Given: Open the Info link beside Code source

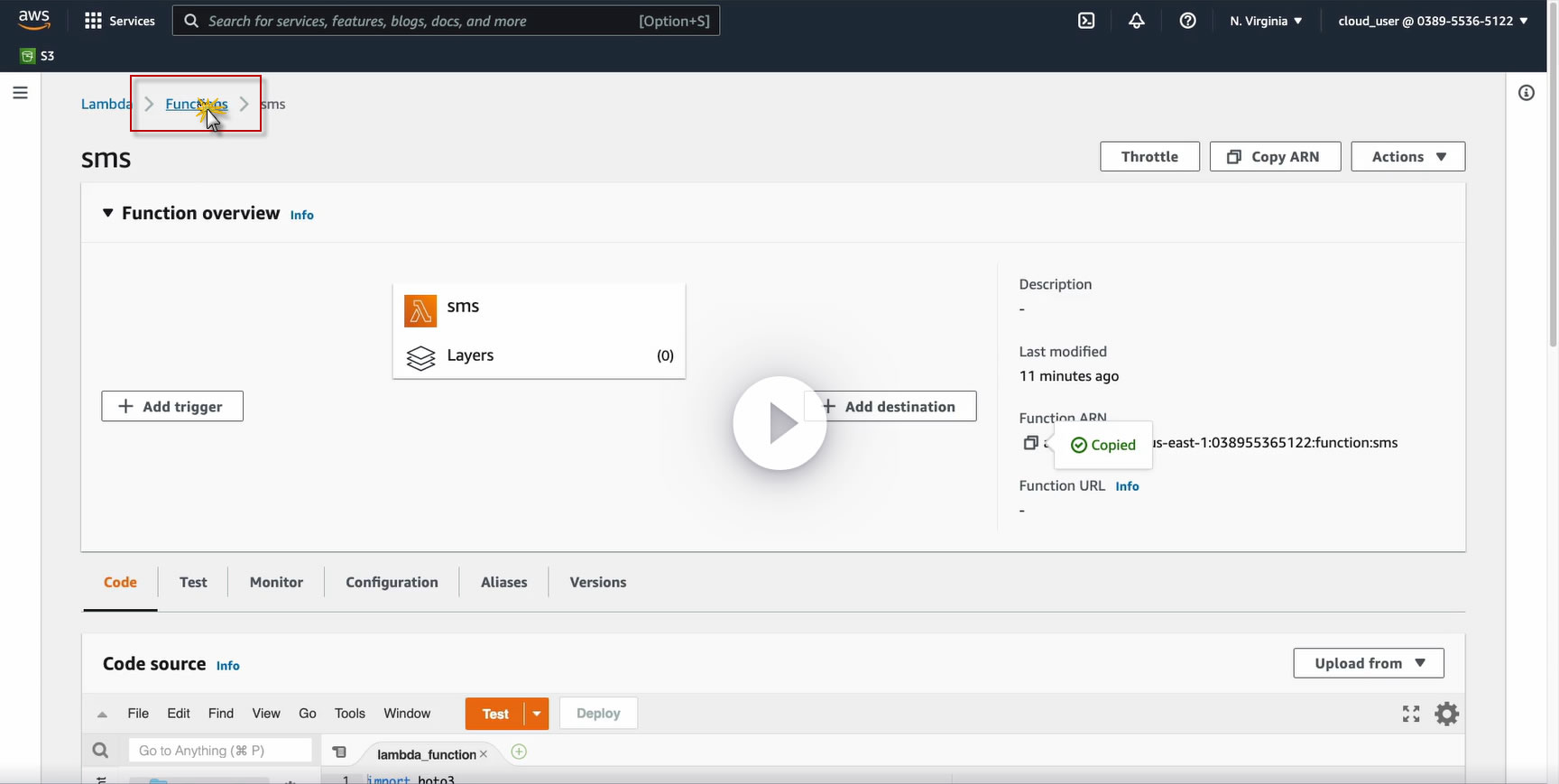Looking at the screenshot, I should (x=228, y=666).
